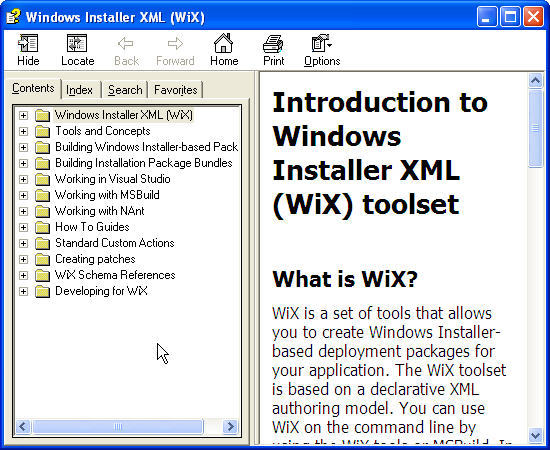This screenshot has width=550, height=450.
Task: Expand the Standard Custom Actions node
Action: (23, 243)
